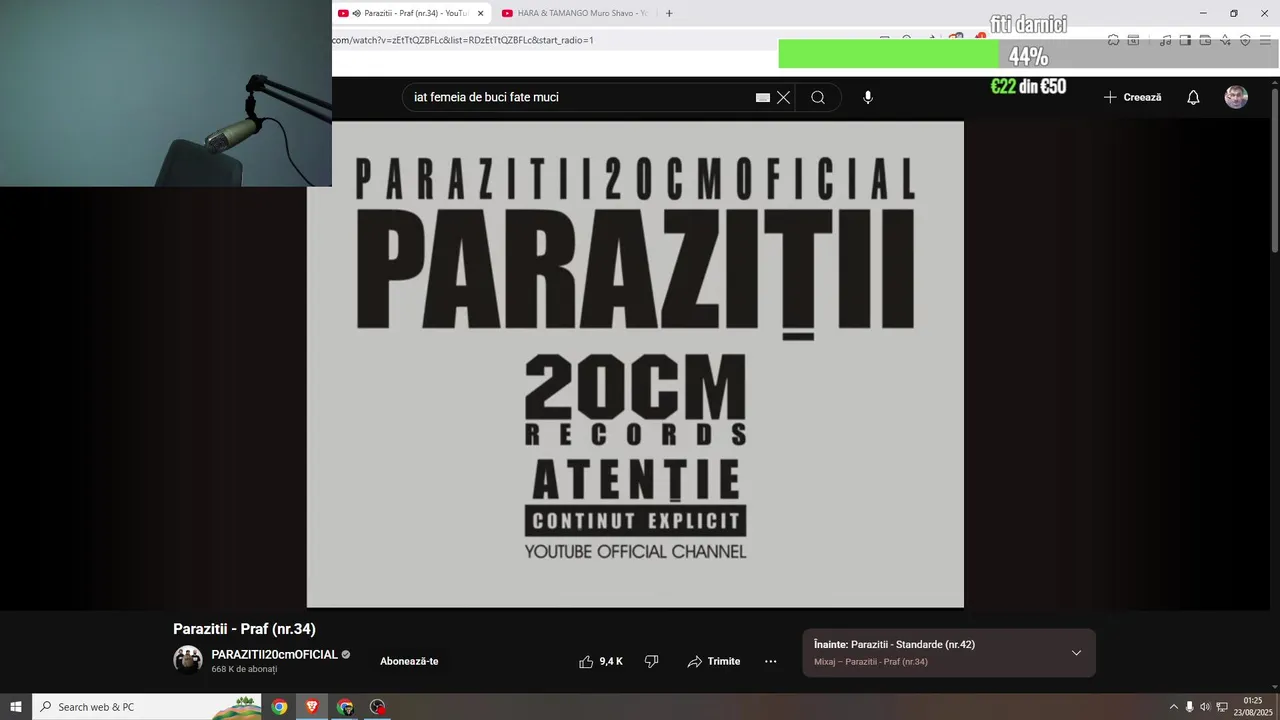Dislike the video with thumbs down

click(x=652, y=661)
